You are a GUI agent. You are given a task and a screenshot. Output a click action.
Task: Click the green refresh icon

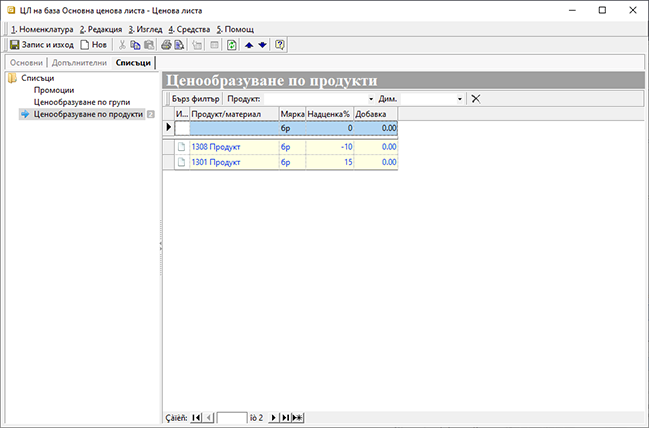(x=232, y=45)
